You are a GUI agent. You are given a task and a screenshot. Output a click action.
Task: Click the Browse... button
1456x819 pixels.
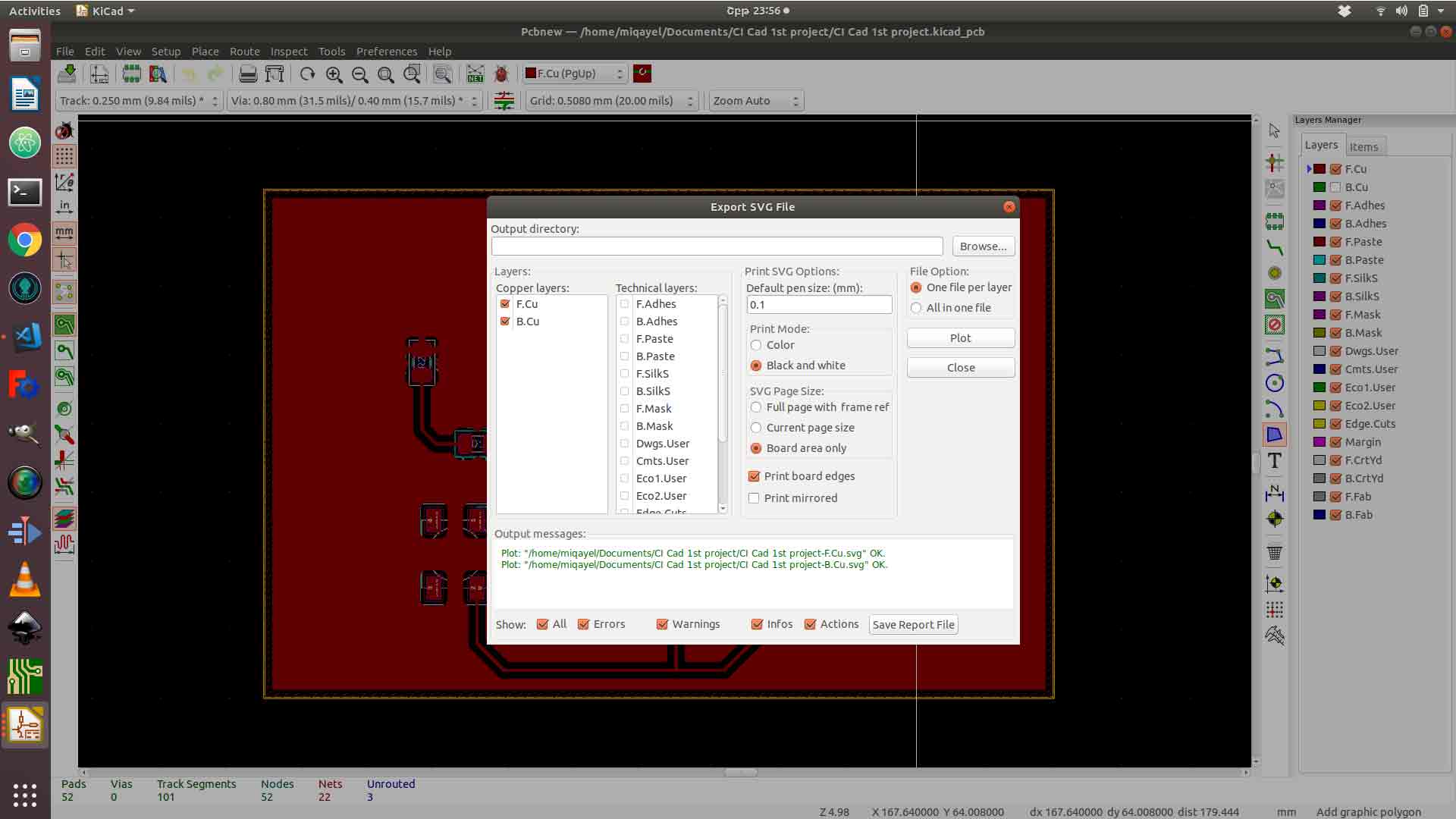pos(983,246)
